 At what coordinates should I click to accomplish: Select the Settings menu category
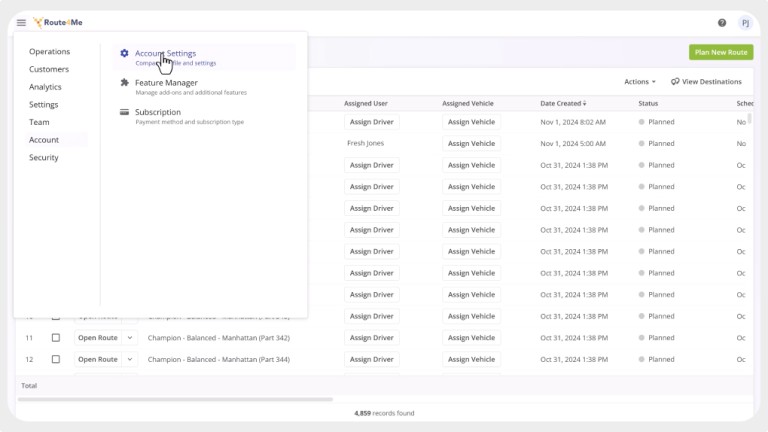click(x=44, y=104)
